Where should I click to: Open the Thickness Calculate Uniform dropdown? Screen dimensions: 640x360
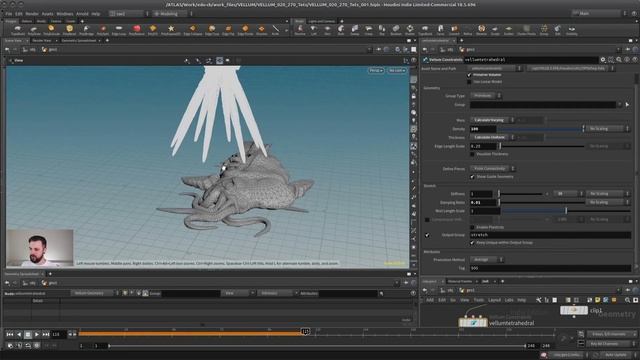coord(492,137)
